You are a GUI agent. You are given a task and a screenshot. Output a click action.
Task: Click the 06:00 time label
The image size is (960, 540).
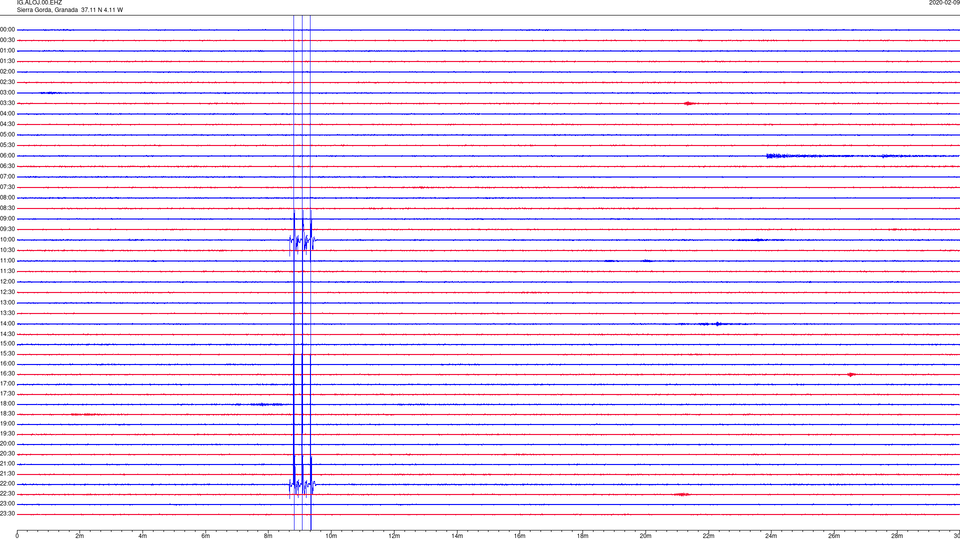[x=7, y=156]
